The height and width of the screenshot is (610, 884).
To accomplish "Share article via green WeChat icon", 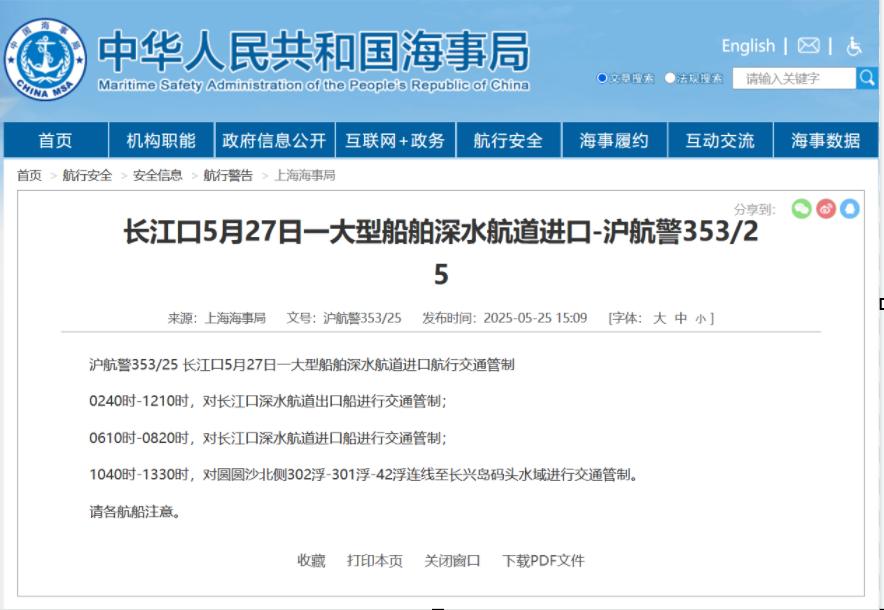I will [x=801, y=209].
